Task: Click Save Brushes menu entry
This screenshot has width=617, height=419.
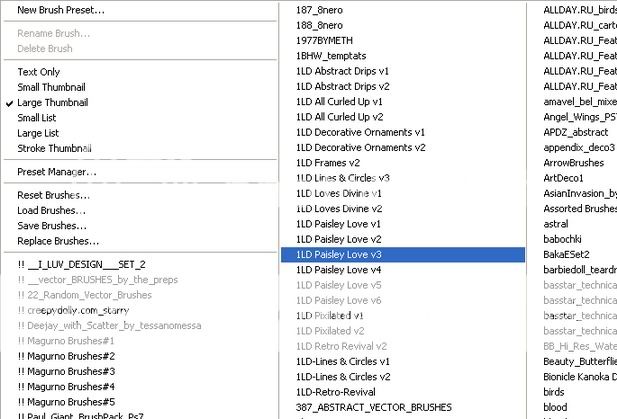Action: coord(52,225)
